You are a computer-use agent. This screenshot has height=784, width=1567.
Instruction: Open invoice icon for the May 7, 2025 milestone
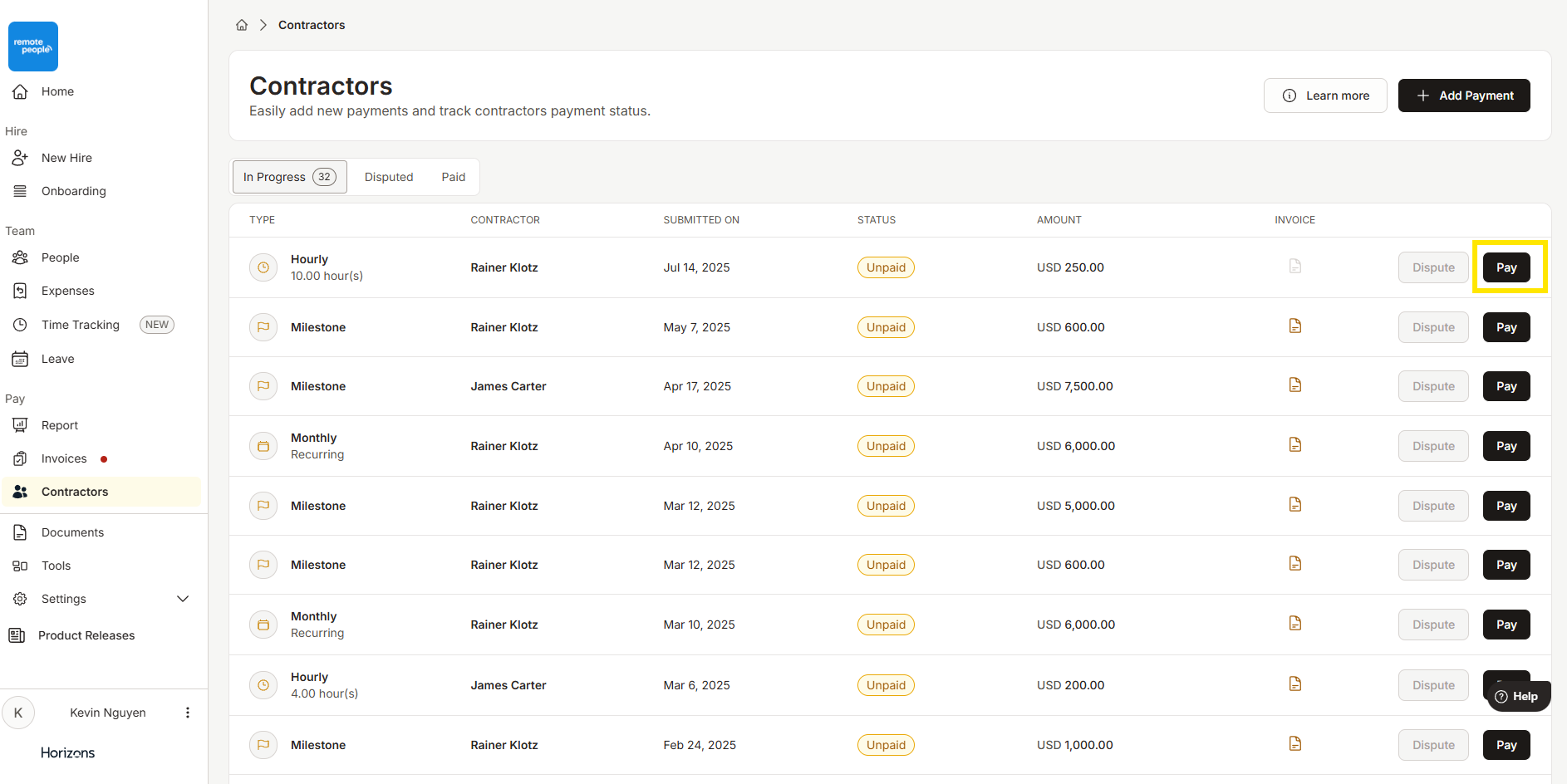click(x=1294, y=326)
